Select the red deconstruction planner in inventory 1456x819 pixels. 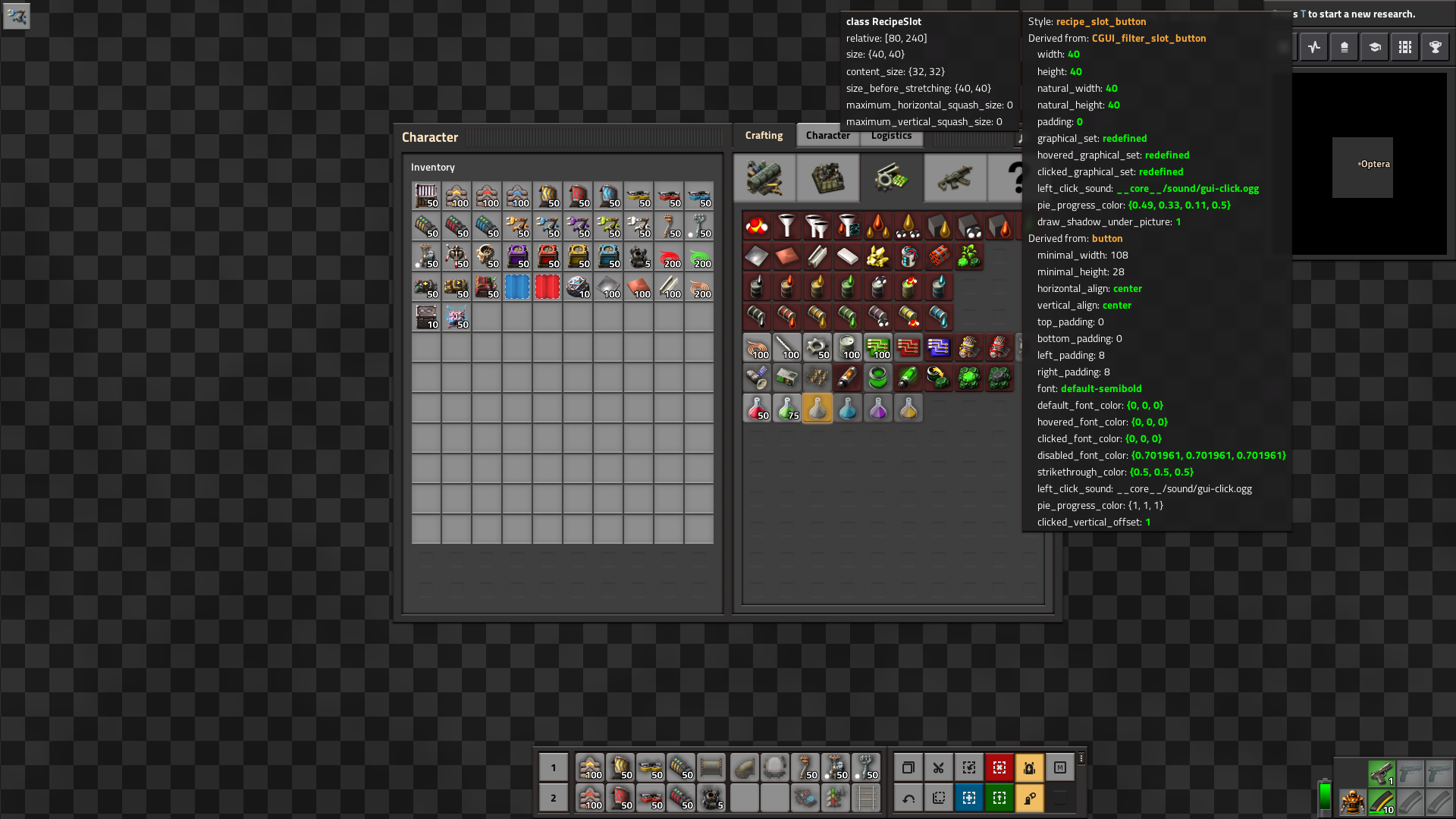tap(548, 287)
